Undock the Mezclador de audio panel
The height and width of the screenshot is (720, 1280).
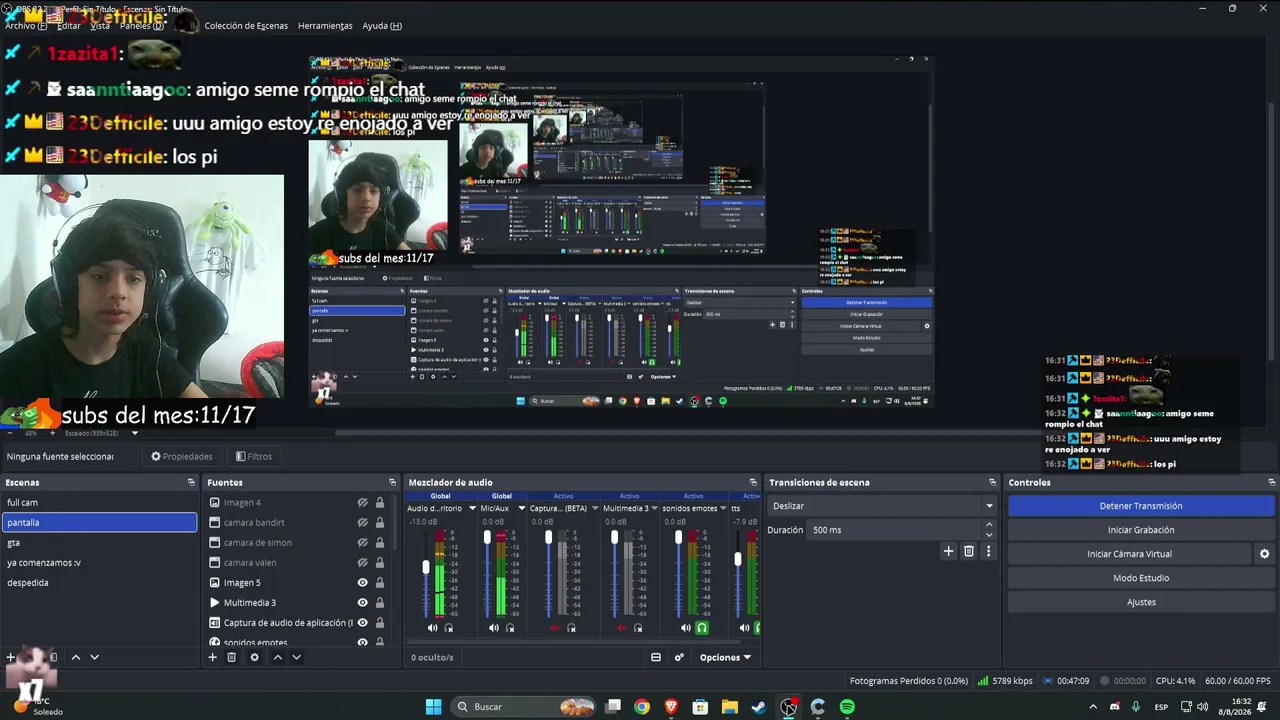753,482
